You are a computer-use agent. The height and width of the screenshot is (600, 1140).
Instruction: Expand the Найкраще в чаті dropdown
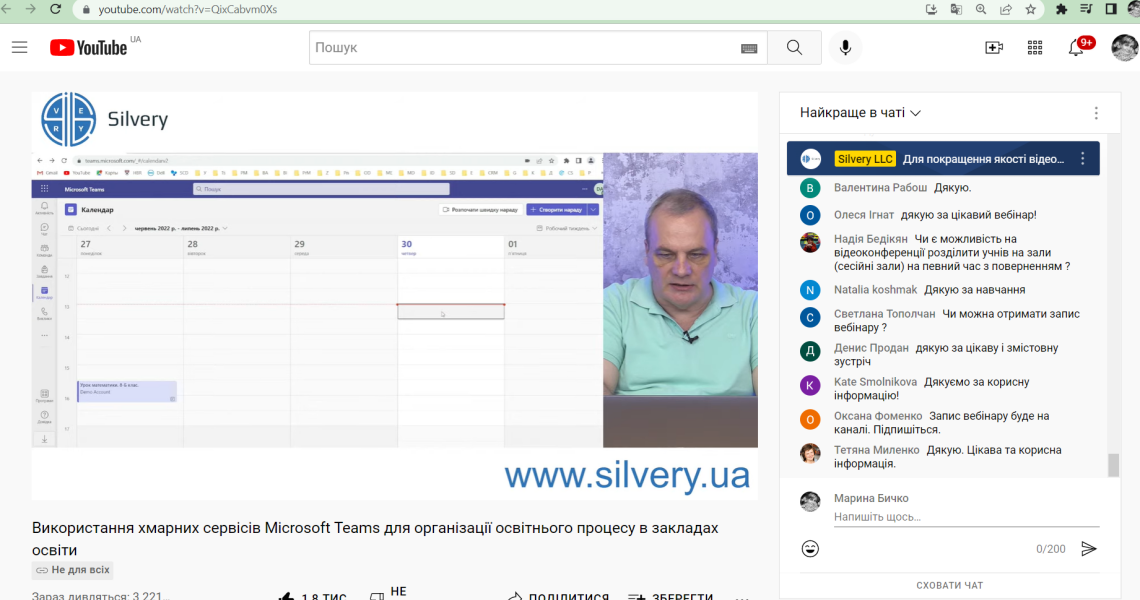(860, 113)
